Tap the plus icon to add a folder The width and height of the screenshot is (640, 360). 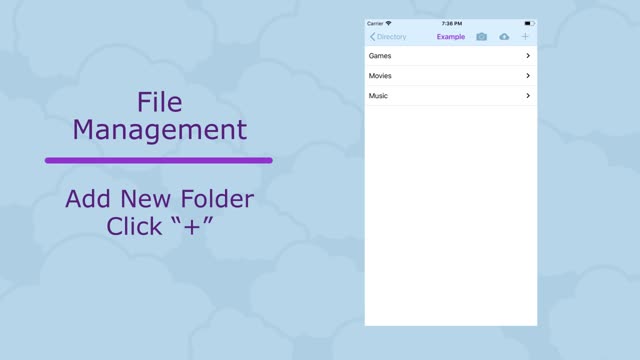pos(525,36)
